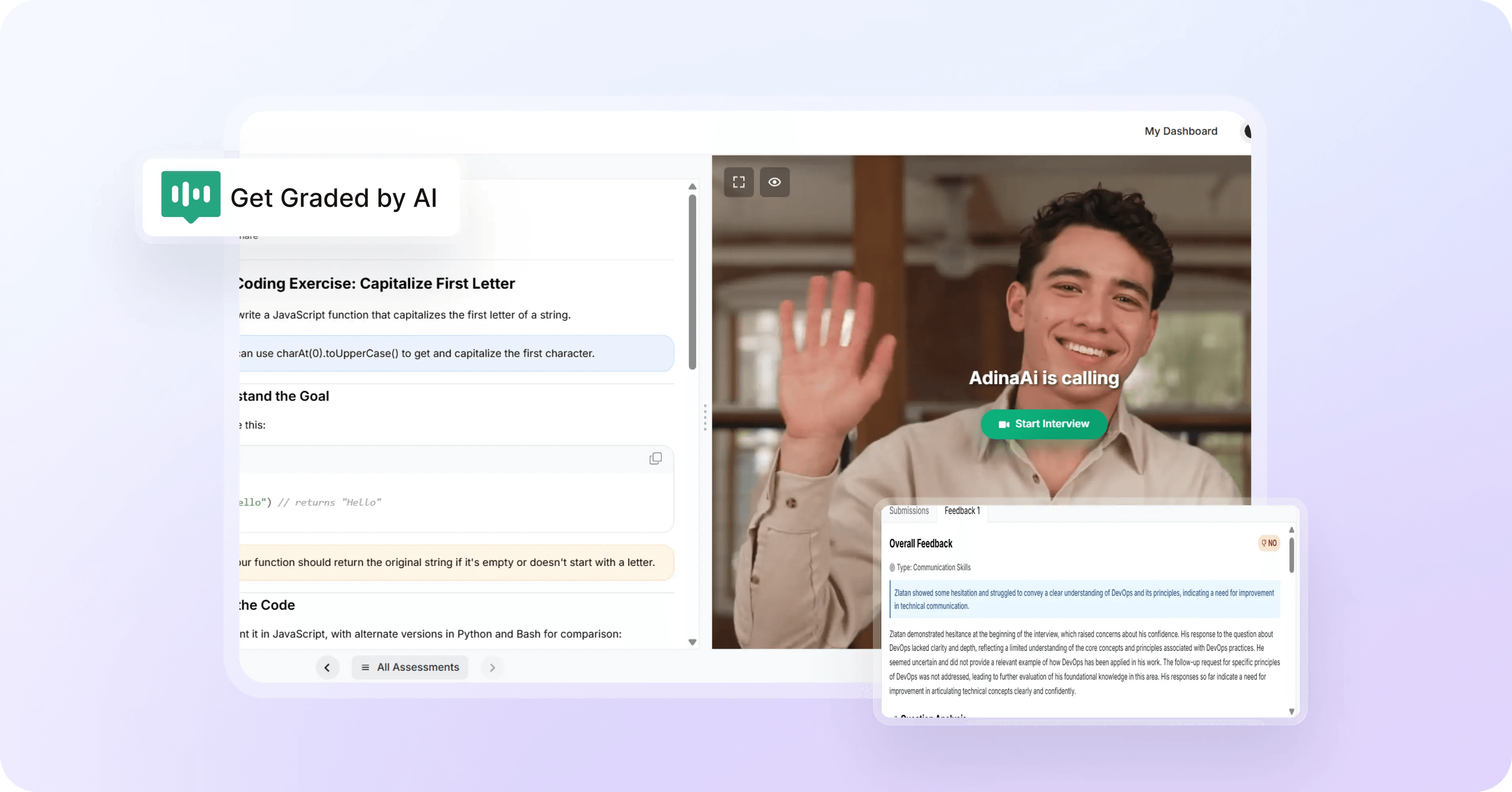Image resolution: width=1512 pixels, height=792 pixels.
Task: Click down arrow in the feedback panel scrollbar
Action: [1291, 712]
